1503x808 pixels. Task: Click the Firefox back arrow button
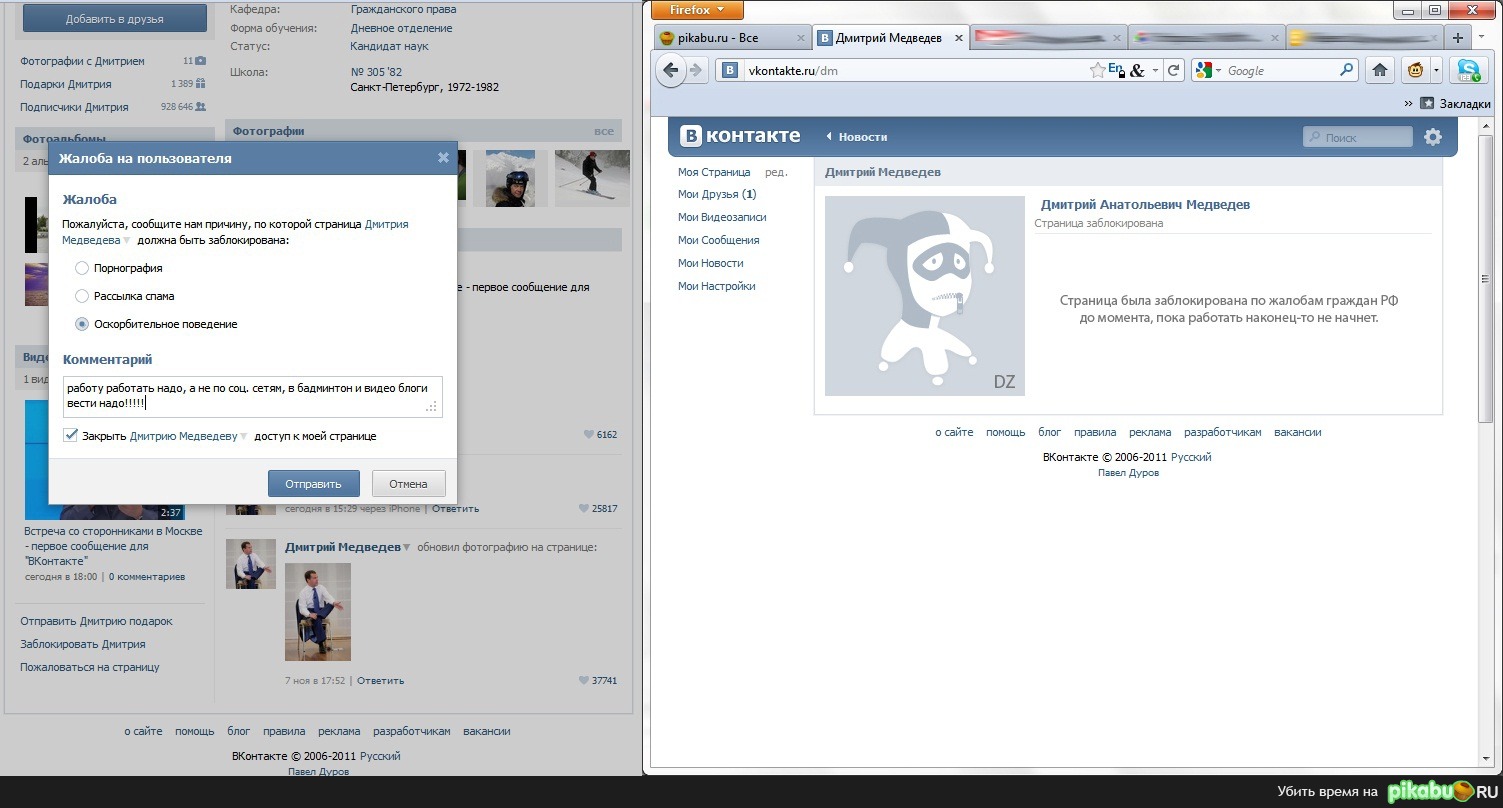point(671,70)
